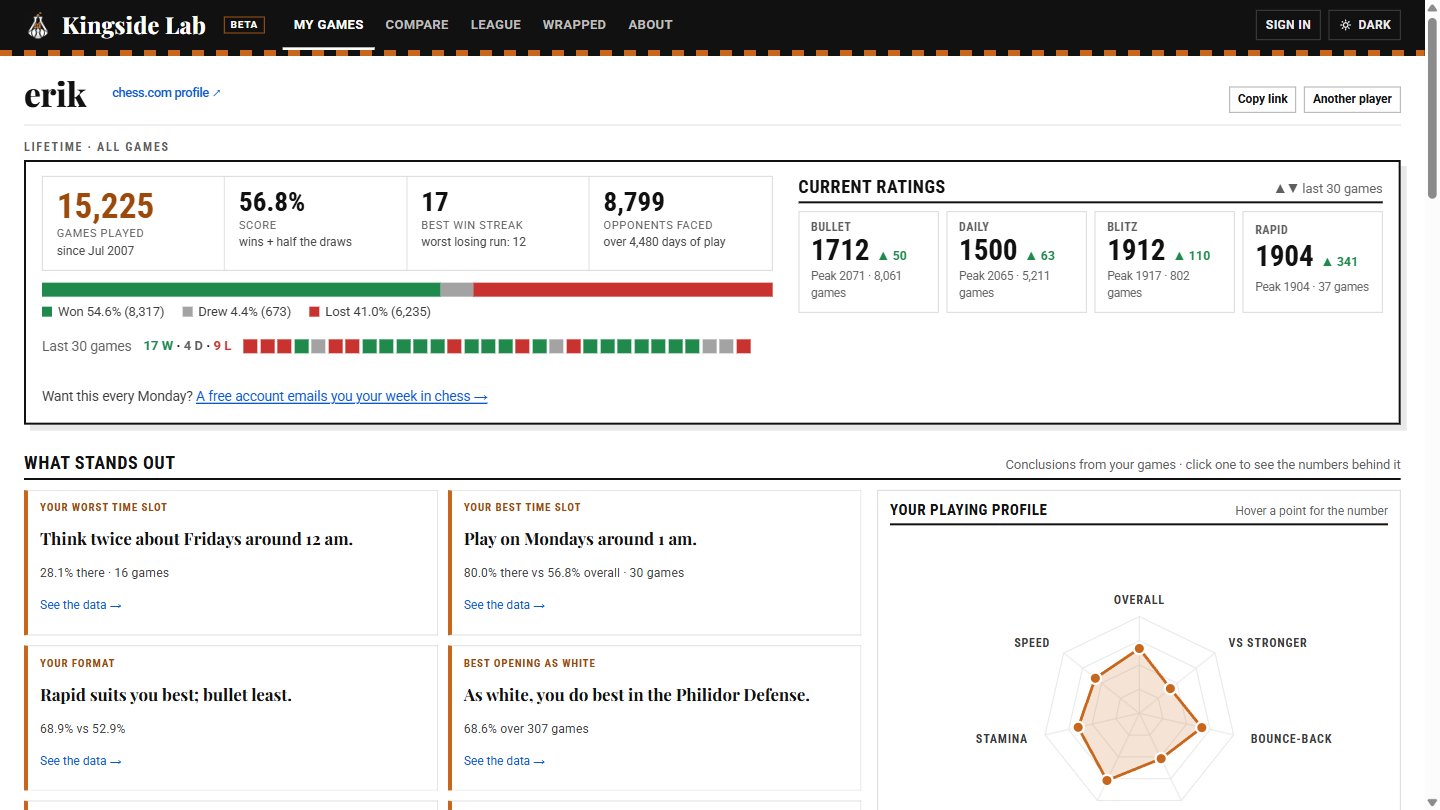
Task: Click the SPEED point on the radar chart
Action: [1095, 678]
